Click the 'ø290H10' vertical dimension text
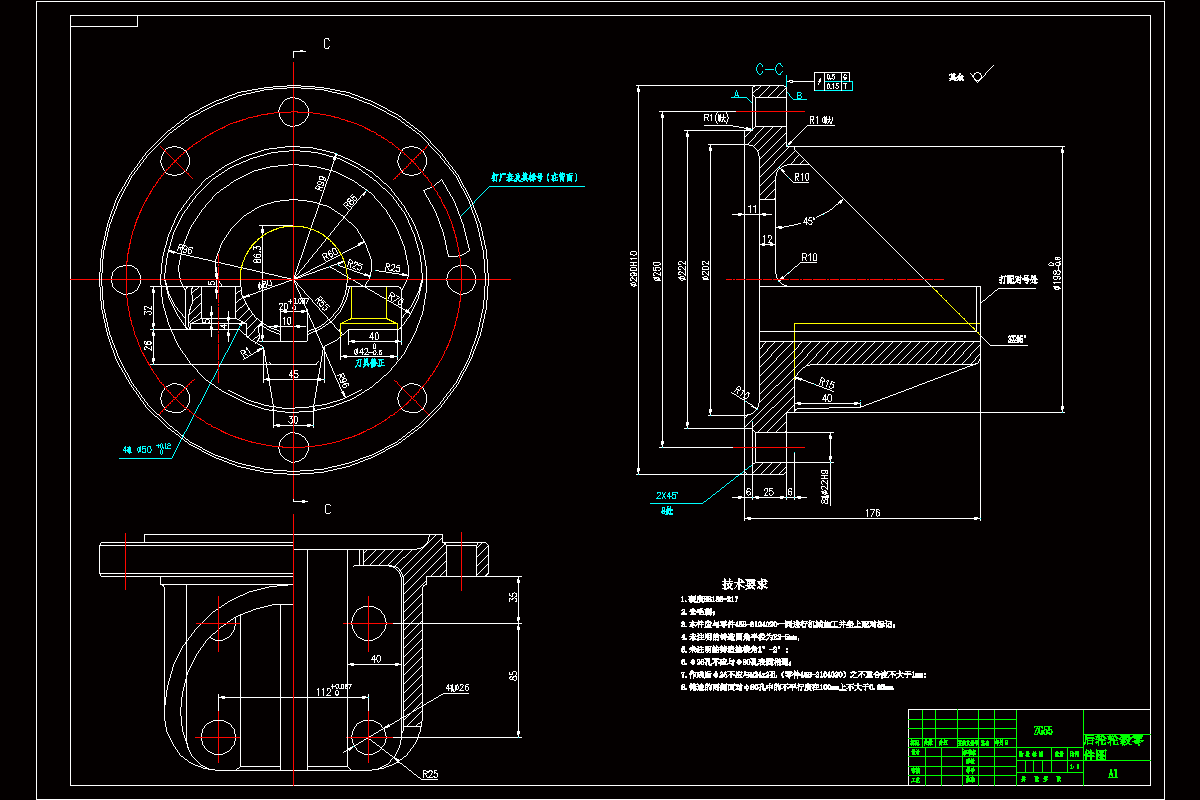 [632, 268]
